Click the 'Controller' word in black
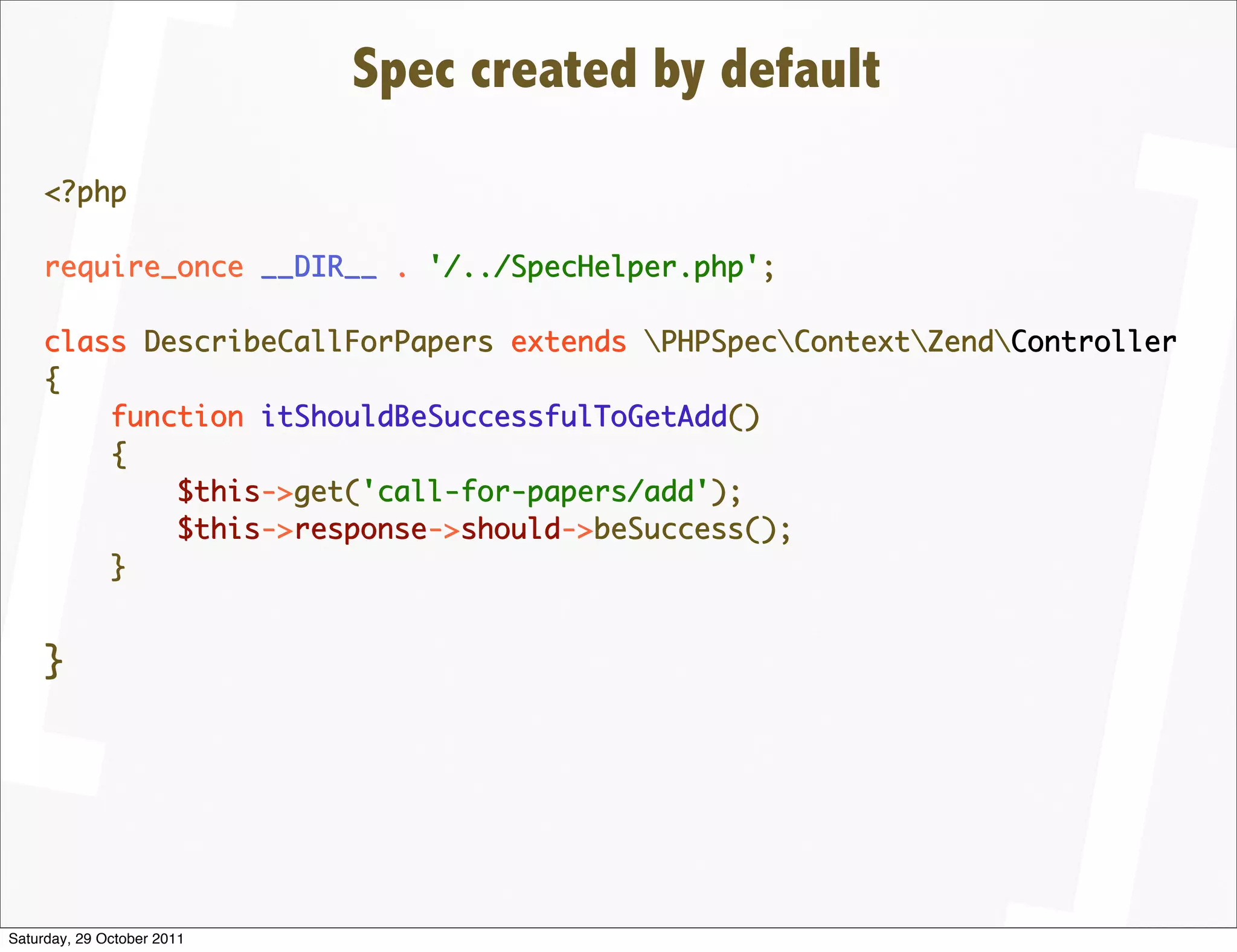 click(x=1093, y=343)
